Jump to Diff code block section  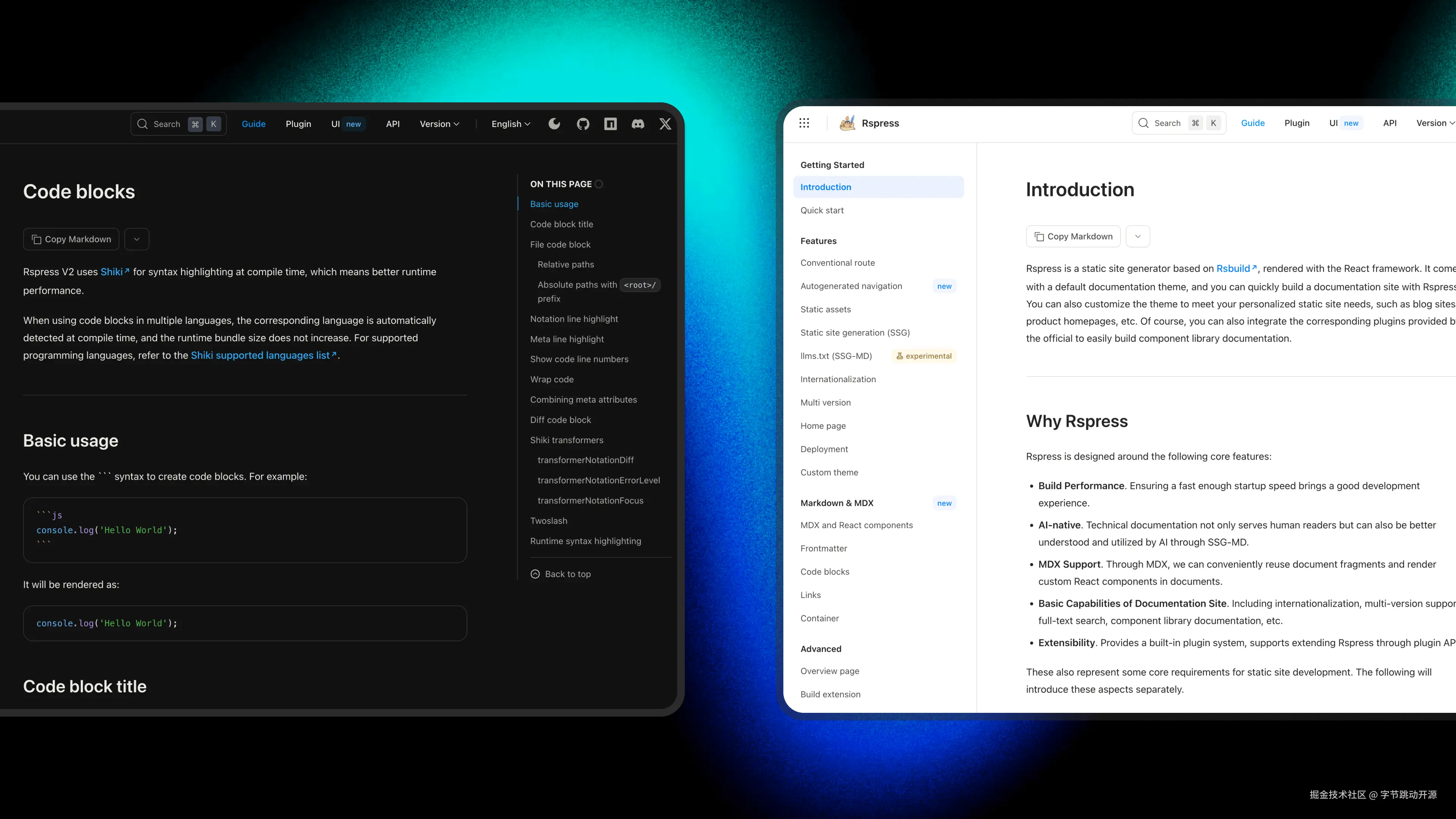561,420
